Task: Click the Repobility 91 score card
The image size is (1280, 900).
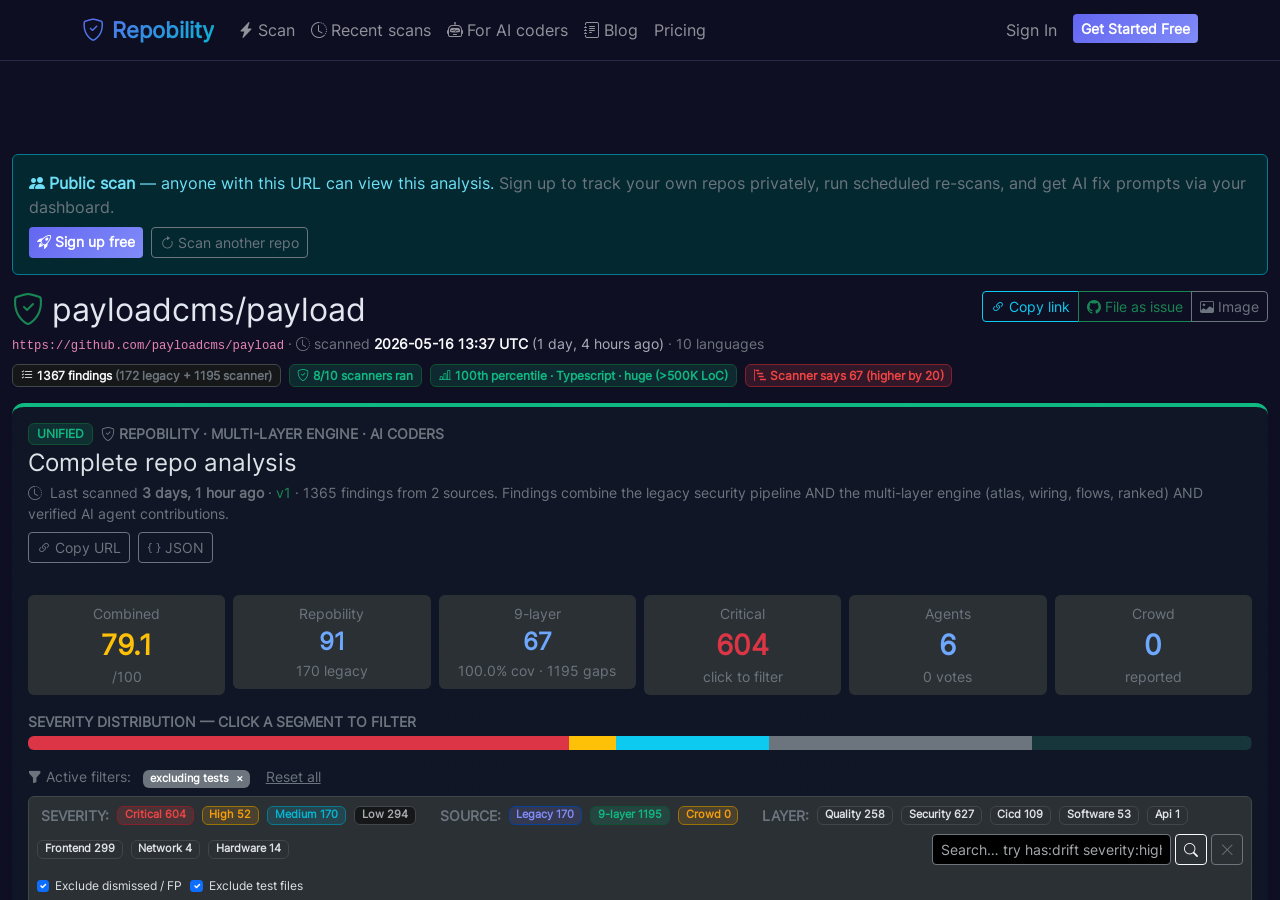Action: click(x=332, y=642)
